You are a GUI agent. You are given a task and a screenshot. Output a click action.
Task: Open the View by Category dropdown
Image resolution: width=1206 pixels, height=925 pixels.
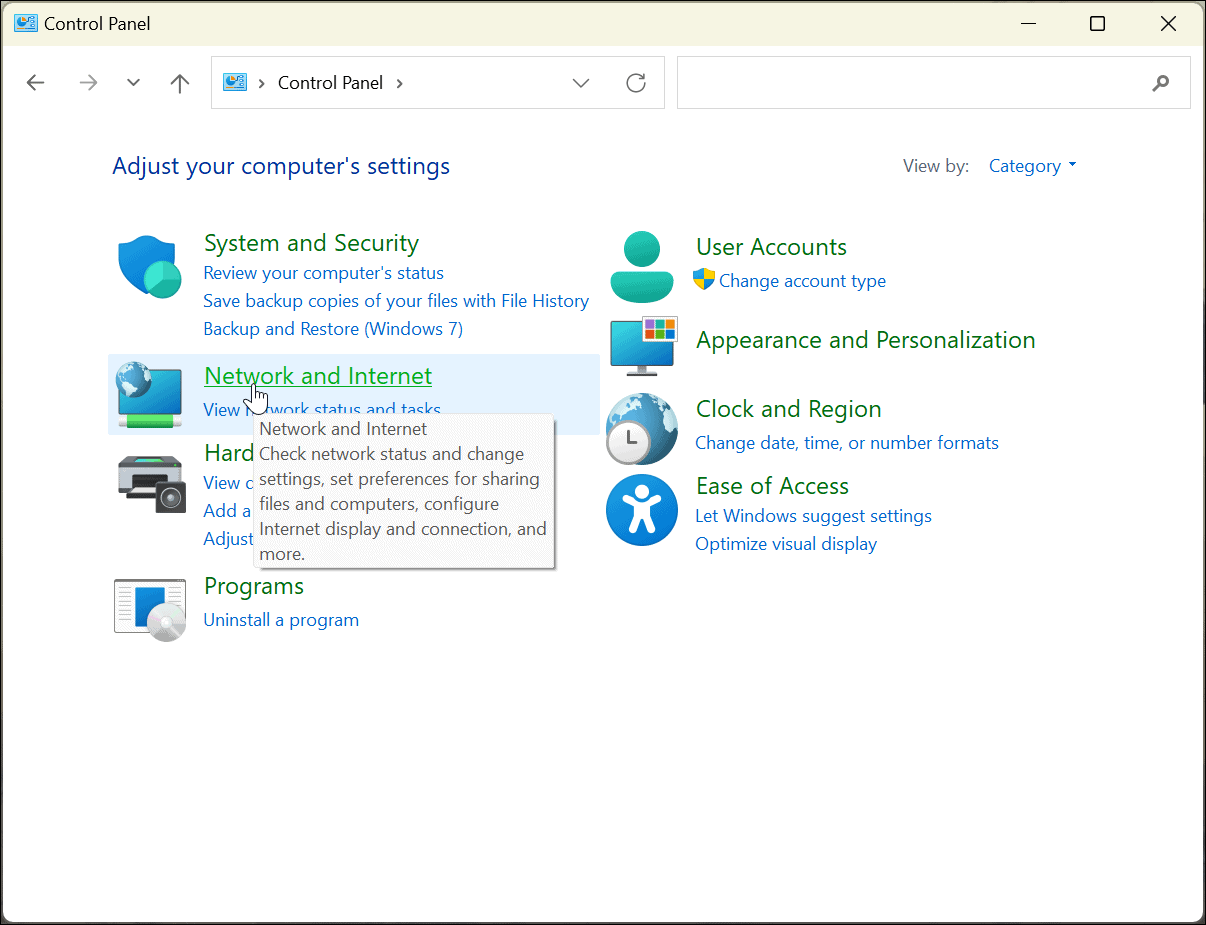pyautogui.click(x=1033, y=165)
